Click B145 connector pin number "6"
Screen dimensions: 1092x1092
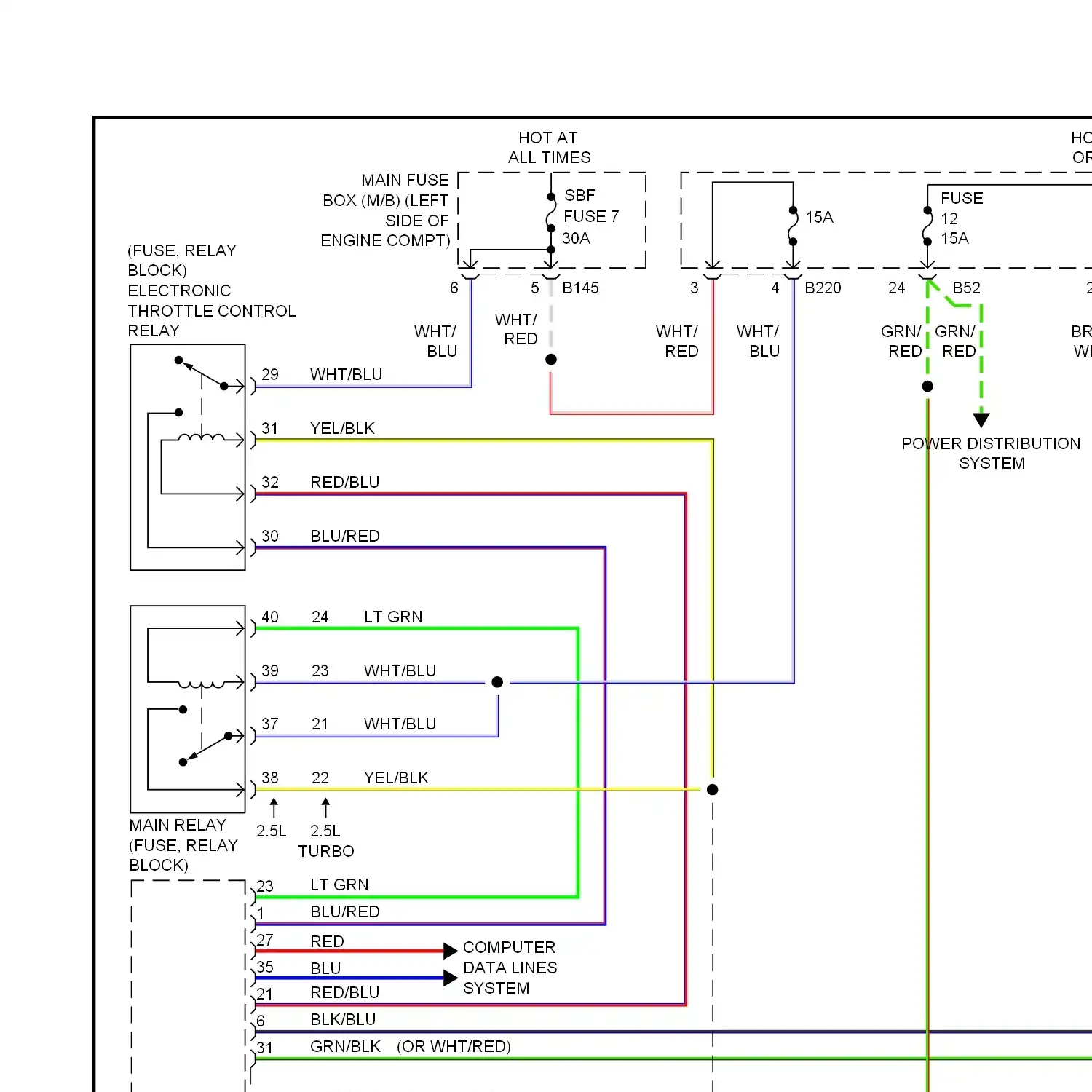(454, 288)
